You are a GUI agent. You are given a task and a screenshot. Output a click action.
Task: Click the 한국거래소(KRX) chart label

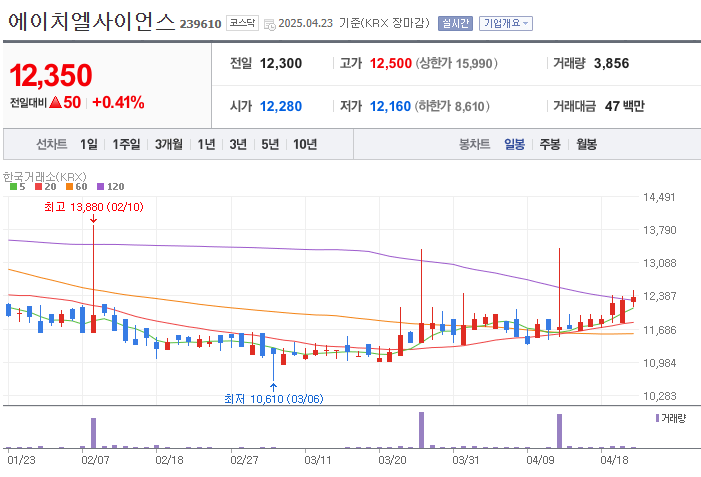pyautogui.click(x=45, y=177)
